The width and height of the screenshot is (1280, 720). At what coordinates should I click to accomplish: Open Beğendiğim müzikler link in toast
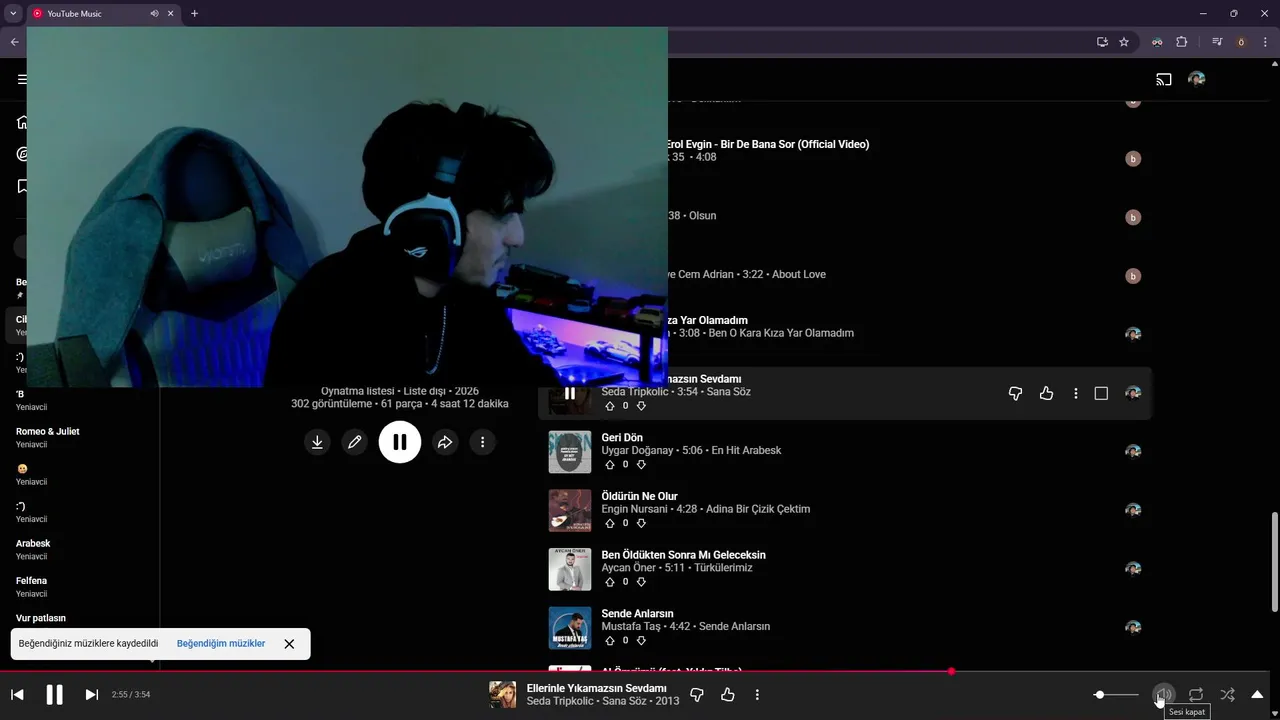point(221,644)
